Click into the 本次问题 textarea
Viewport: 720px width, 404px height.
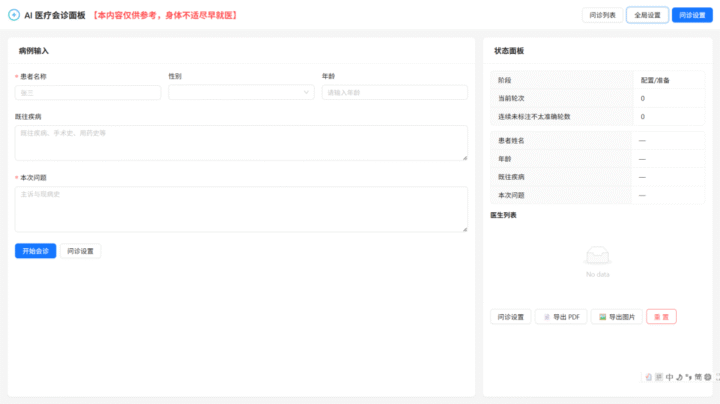[x=241, y=209]
